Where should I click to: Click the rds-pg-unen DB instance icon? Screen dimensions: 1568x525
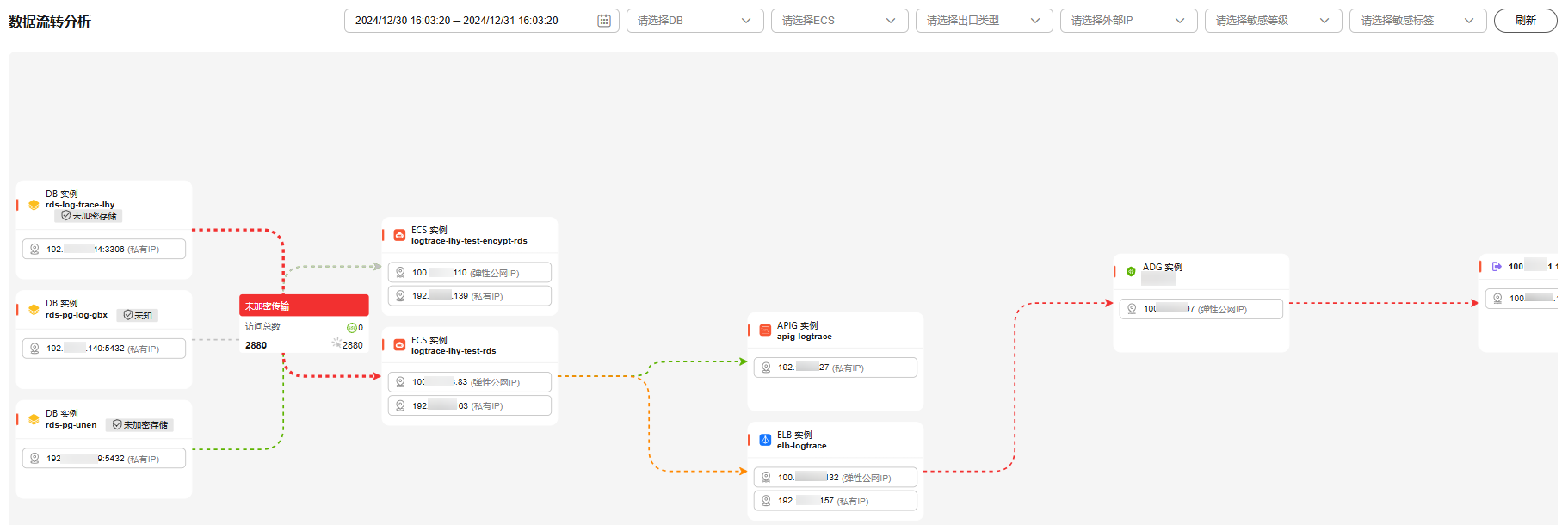(34, 419)
